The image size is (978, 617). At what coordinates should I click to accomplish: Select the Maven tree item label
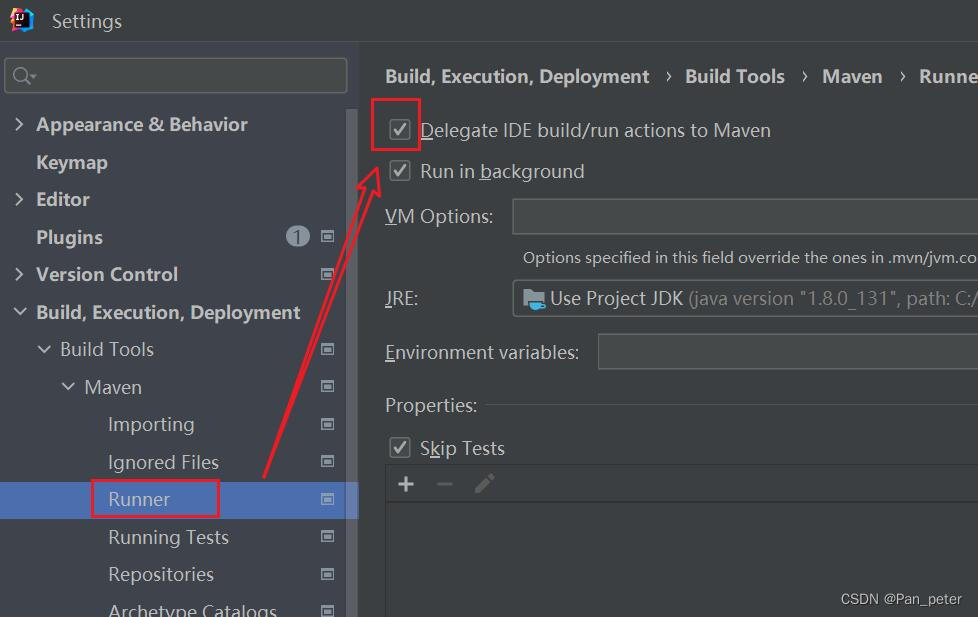[x=113, y=387]
